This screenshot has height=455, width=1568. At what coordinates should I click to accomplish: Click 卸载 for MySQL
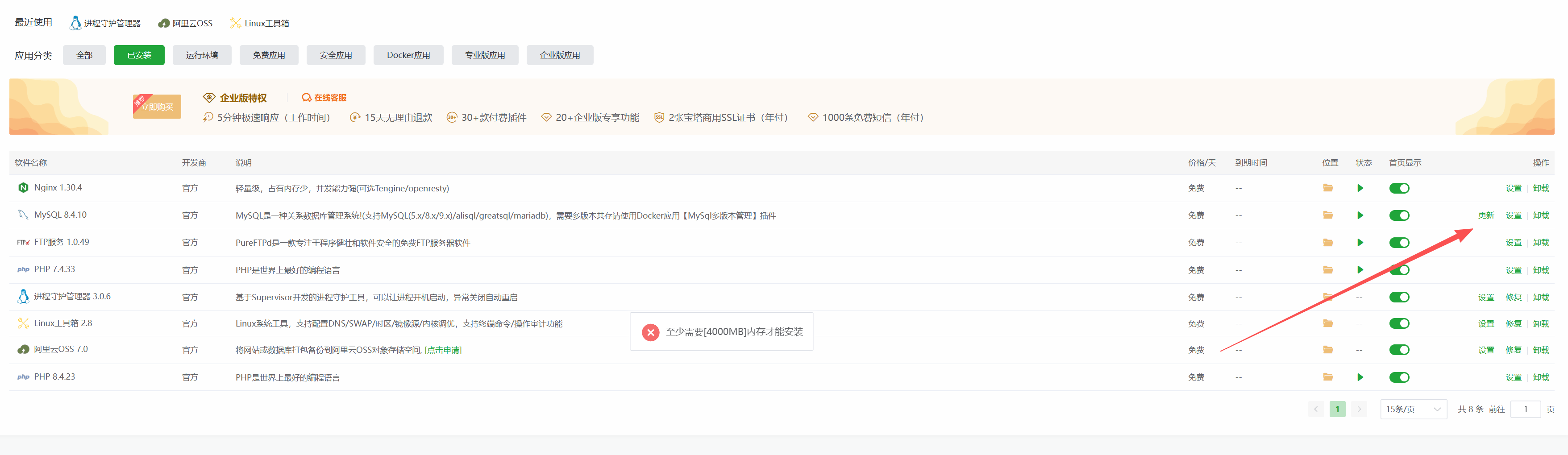[x=1541, y=215]
